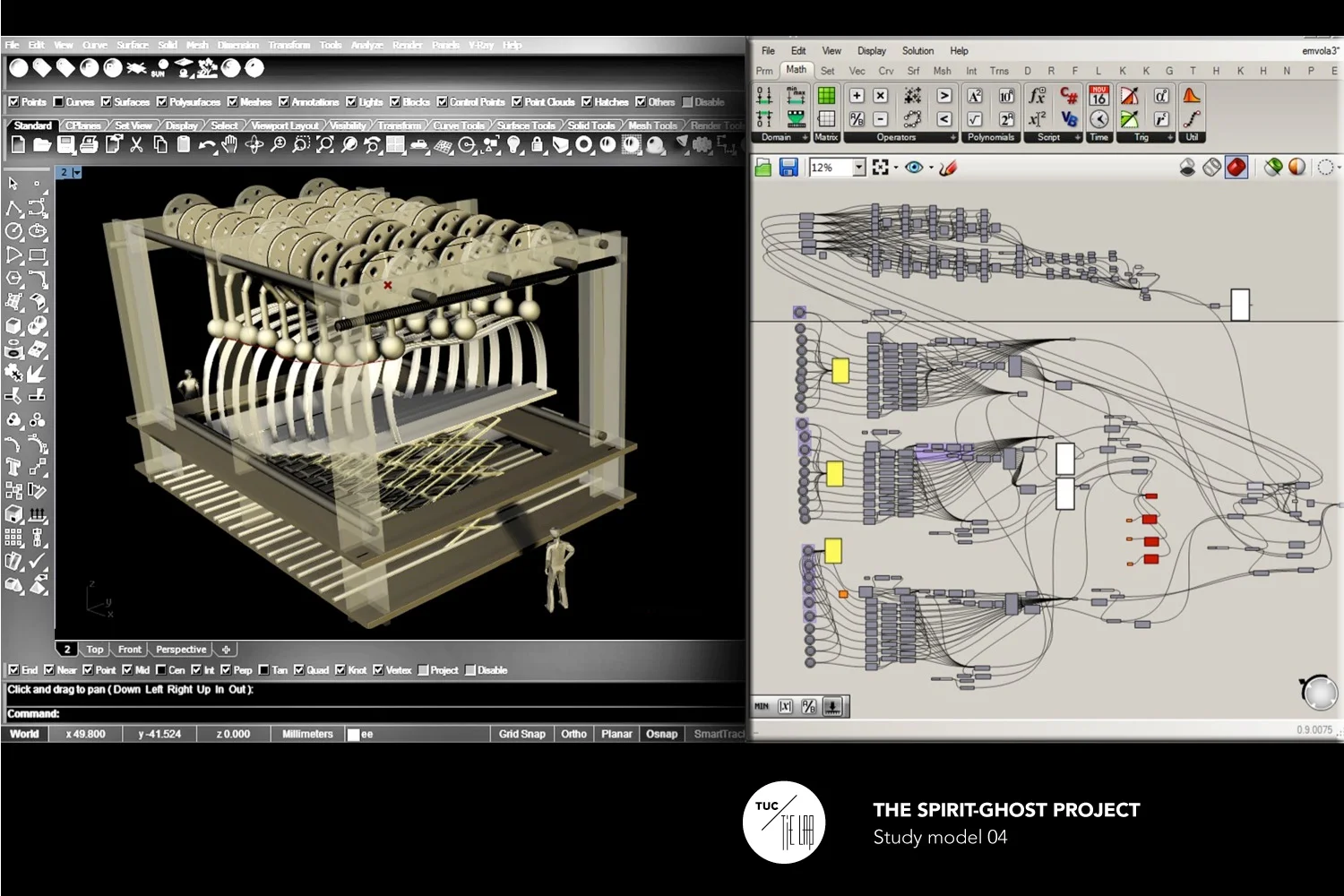This screenshot has width=1344, height=896.
Task: Select the Pan hand tool in Rhino
Action: [x=230, y=144]
